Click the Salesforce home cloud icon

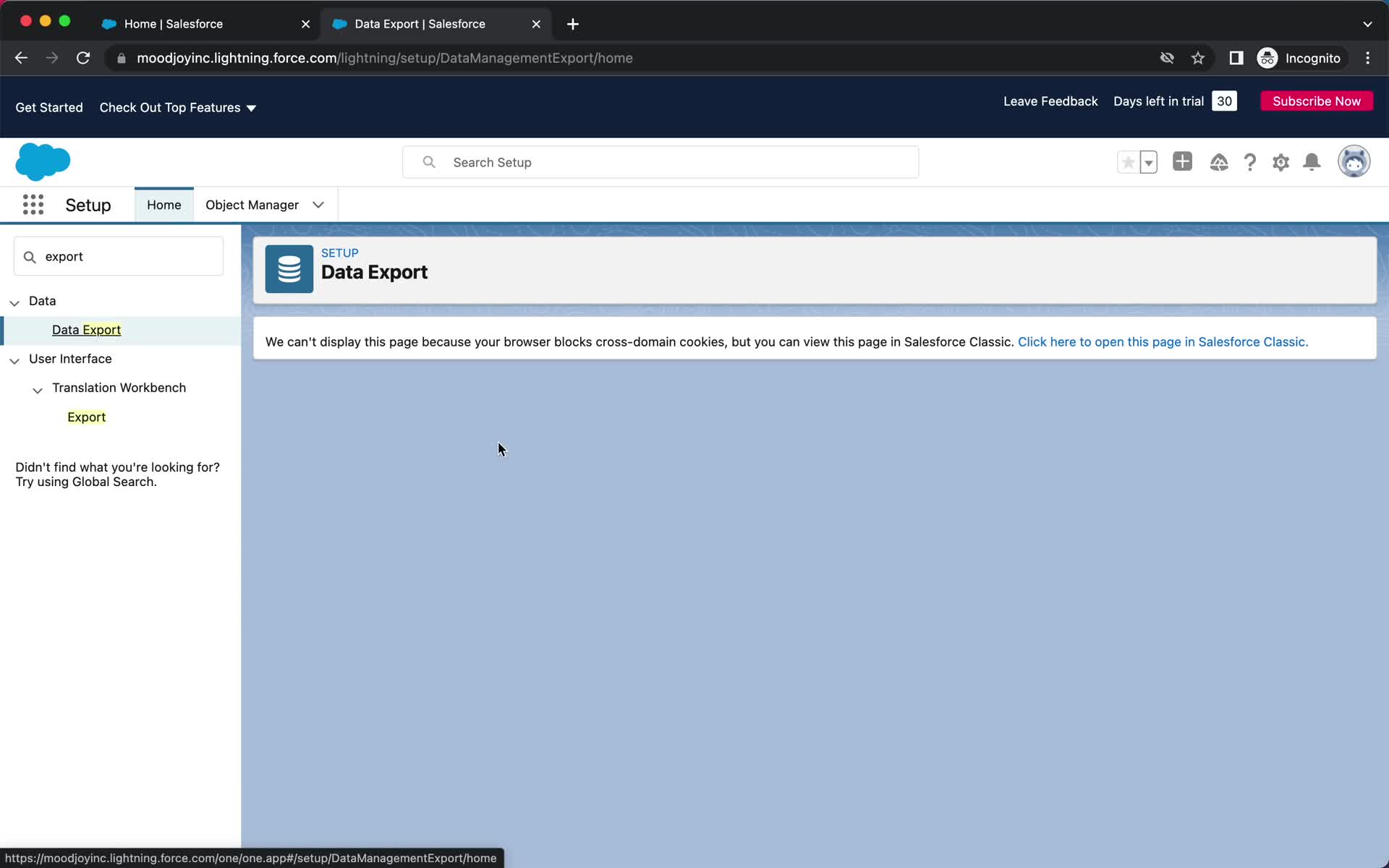pyautogui.click(x=43, y=162)
